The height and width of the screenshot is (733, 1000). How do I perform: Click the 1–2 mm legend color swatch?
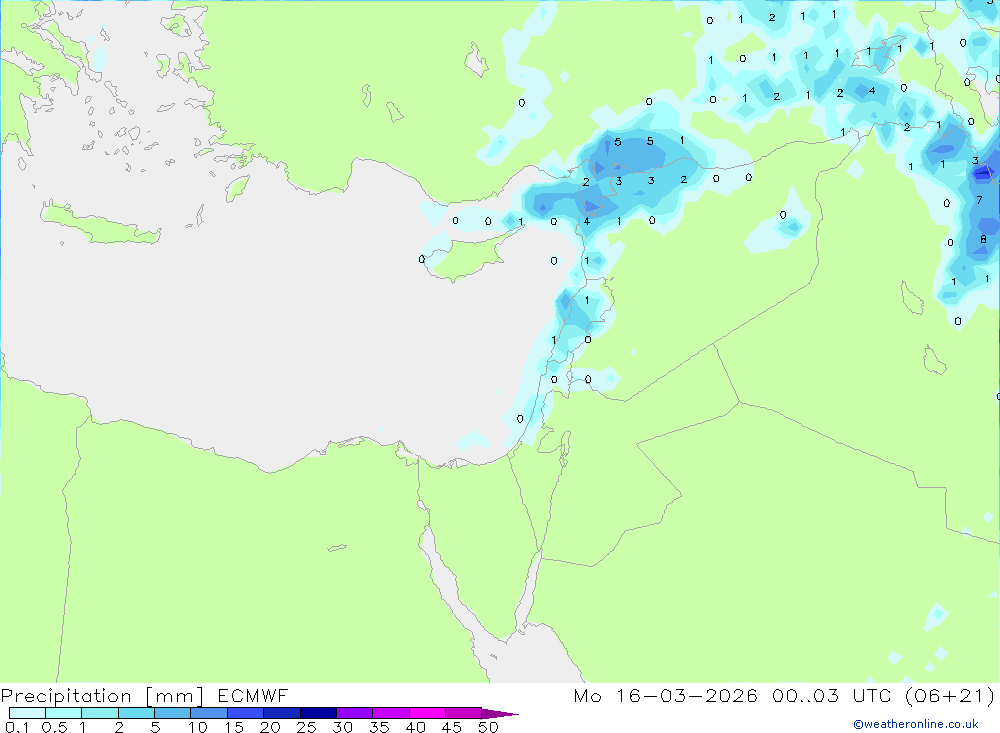click(x=100, y=713)
